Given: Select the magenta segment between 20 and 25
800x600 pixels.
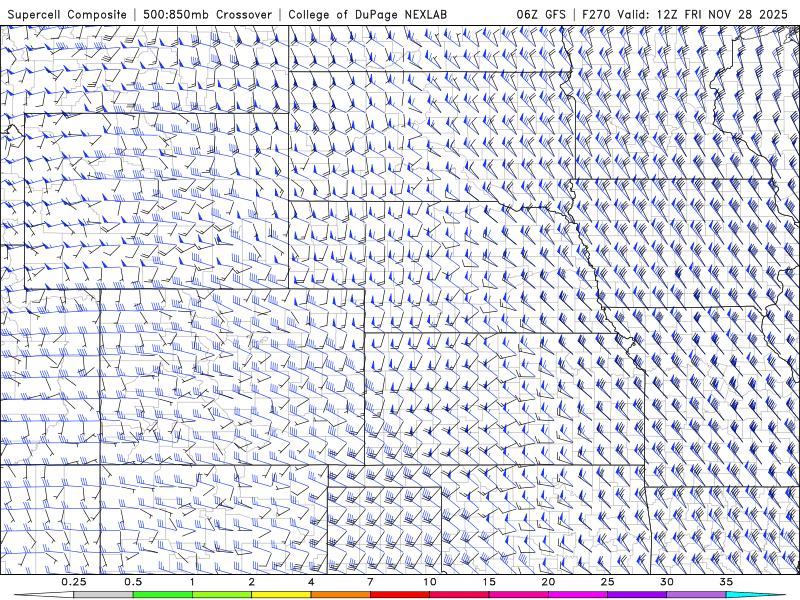Looking at the screenshot, I should coord(578,595).
